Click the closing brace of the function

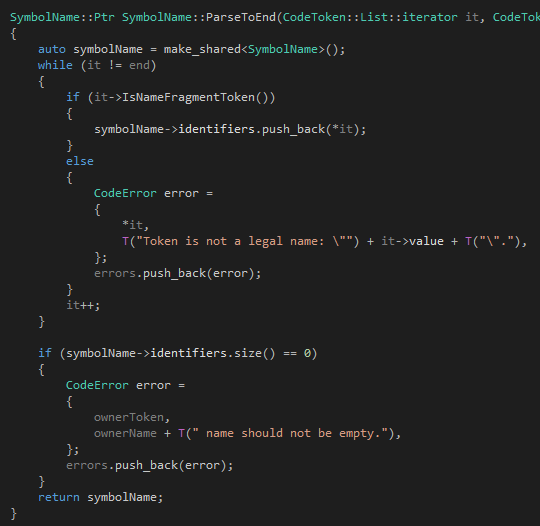(x=13, y=514)
